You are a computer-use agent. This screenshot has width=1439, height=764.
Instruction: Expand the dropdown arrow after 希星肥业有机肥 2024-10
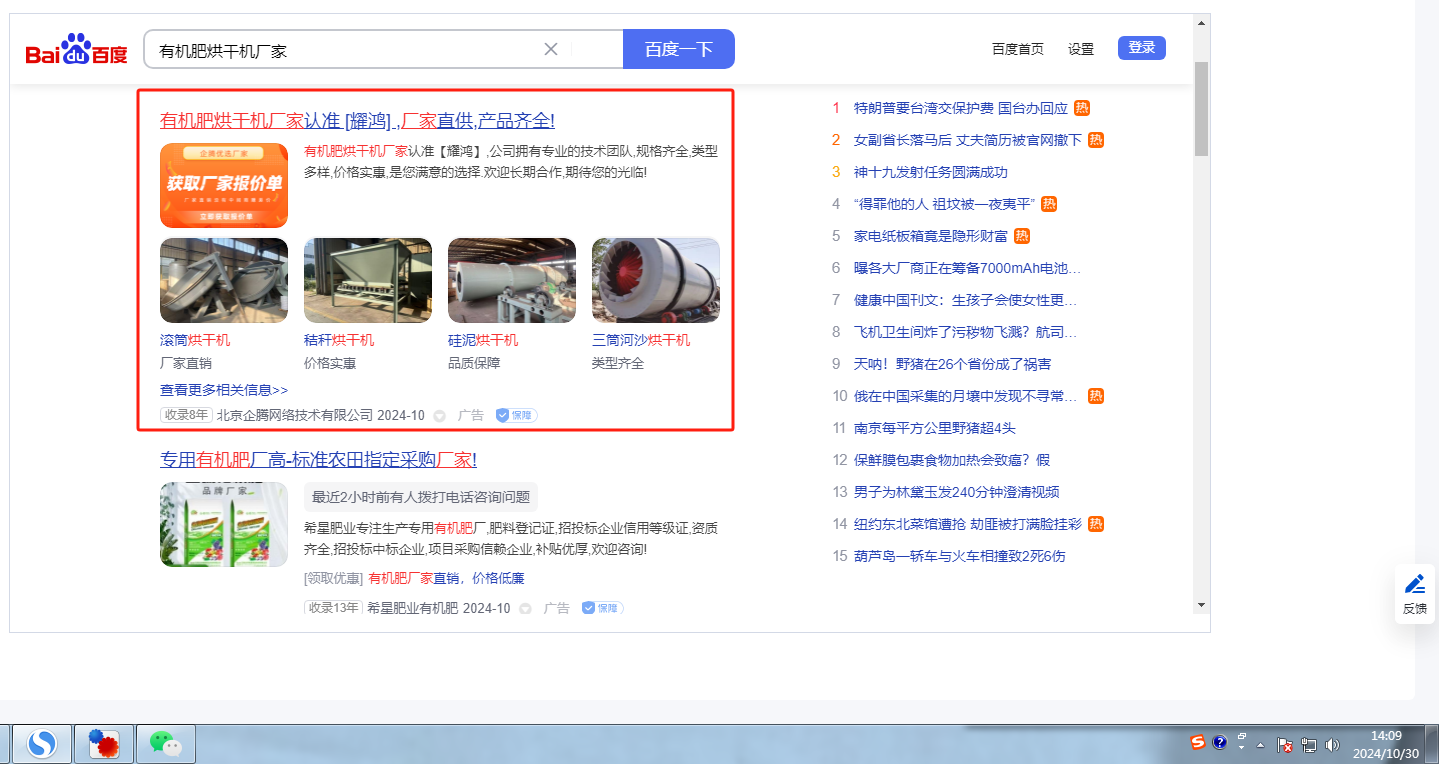tap(525, 608)
